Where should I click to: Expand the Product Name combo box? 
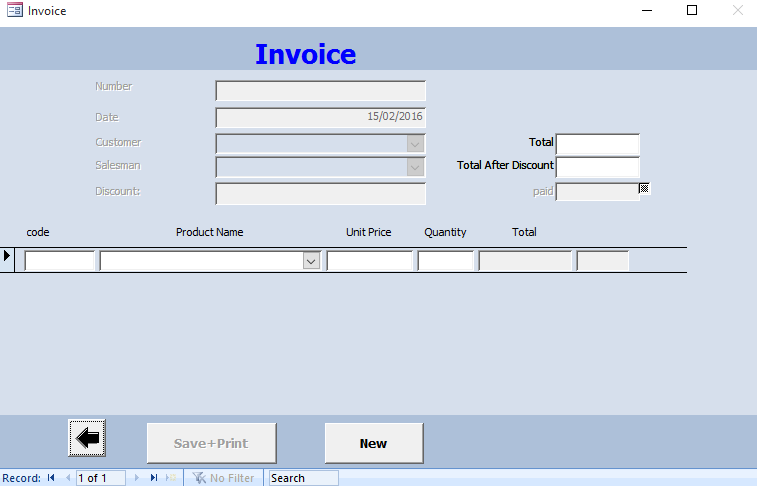[x=311, y=261]
